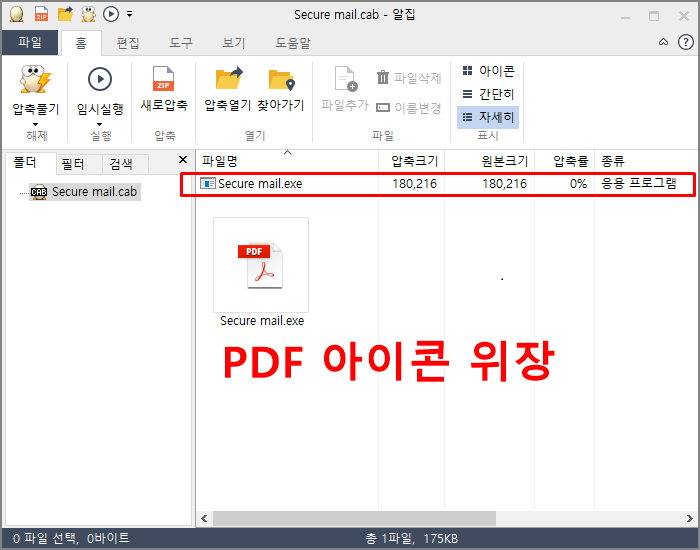Viewport: 700px width, 550px height.
Task: Click the extract quick-access character icon
Action: [x=88, y=14]
